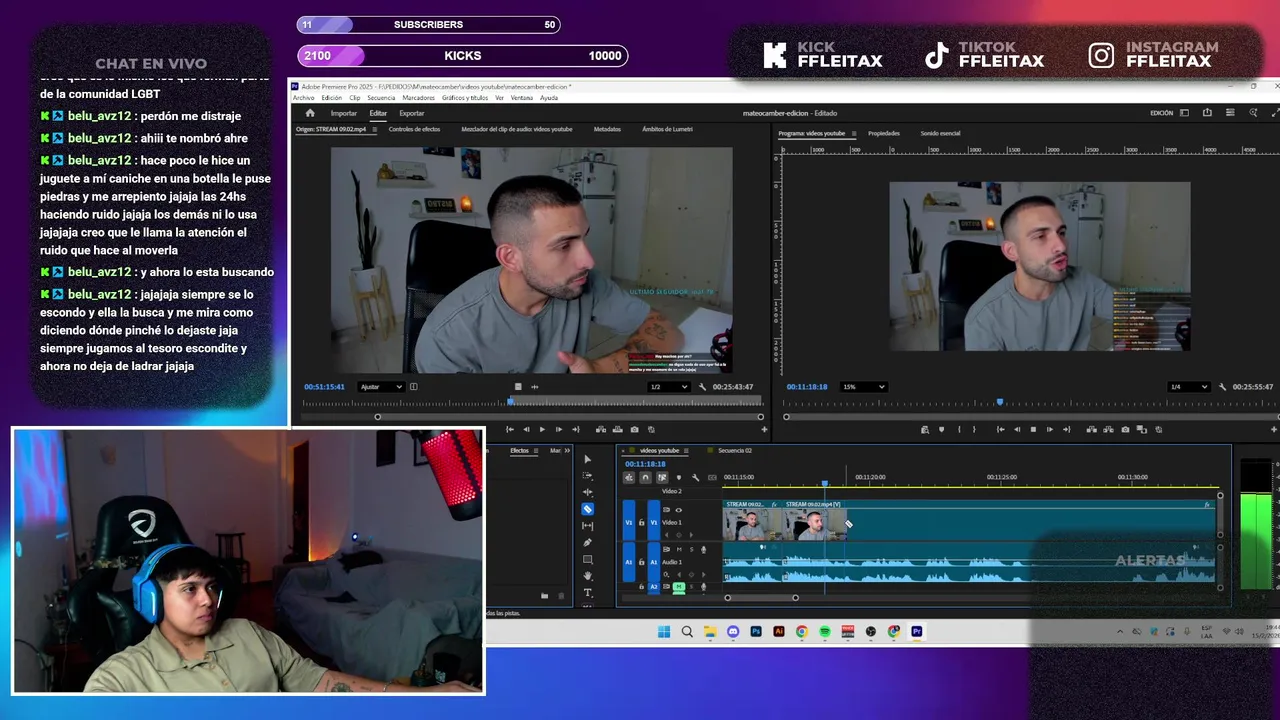Mute Audio 1 track with M button
This screenshot has height=720, width=1280.
(x=679, y=549)
